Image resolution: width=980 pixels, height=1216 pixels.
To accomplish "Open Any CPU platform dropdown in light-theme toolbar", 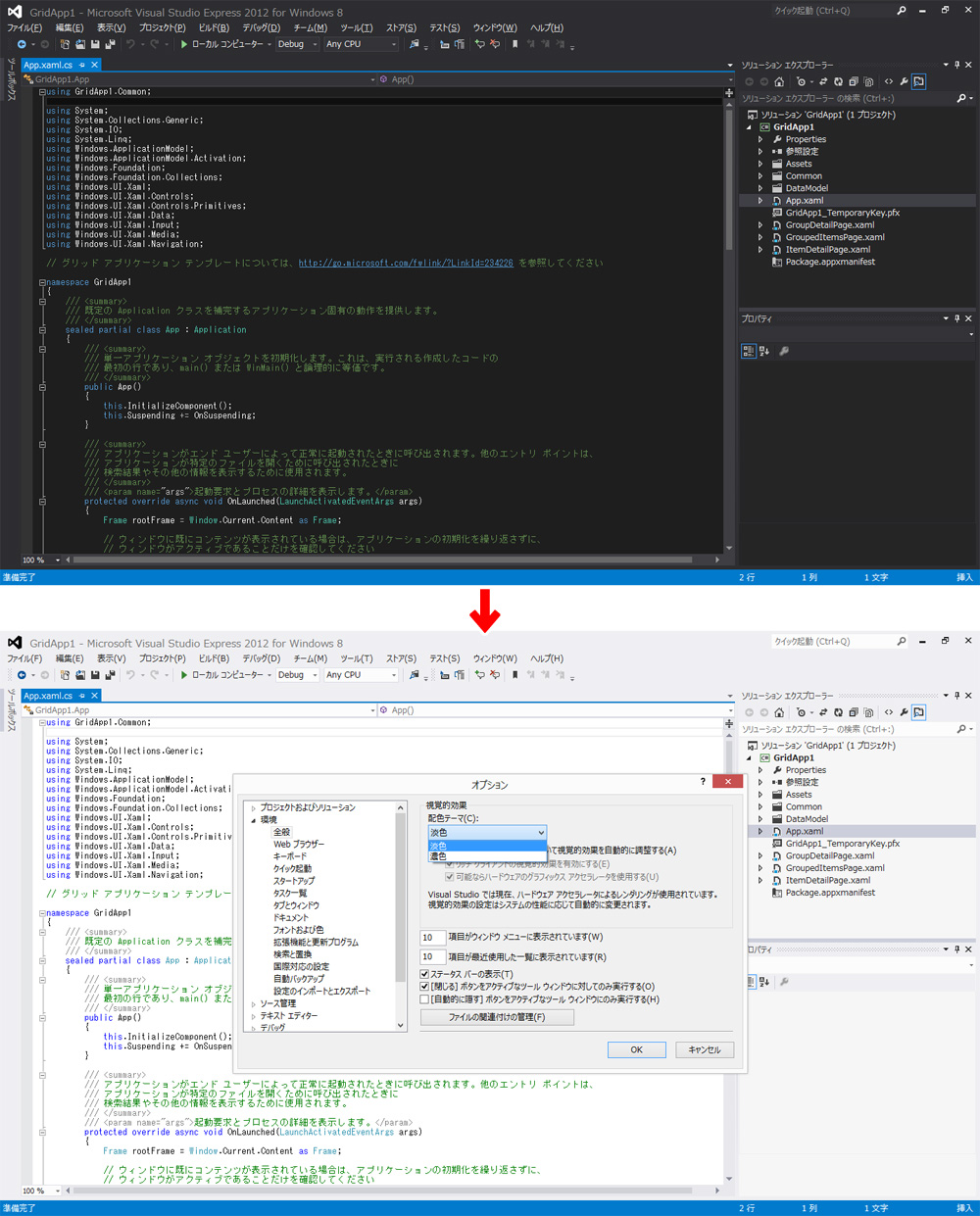I will [361, 675].
